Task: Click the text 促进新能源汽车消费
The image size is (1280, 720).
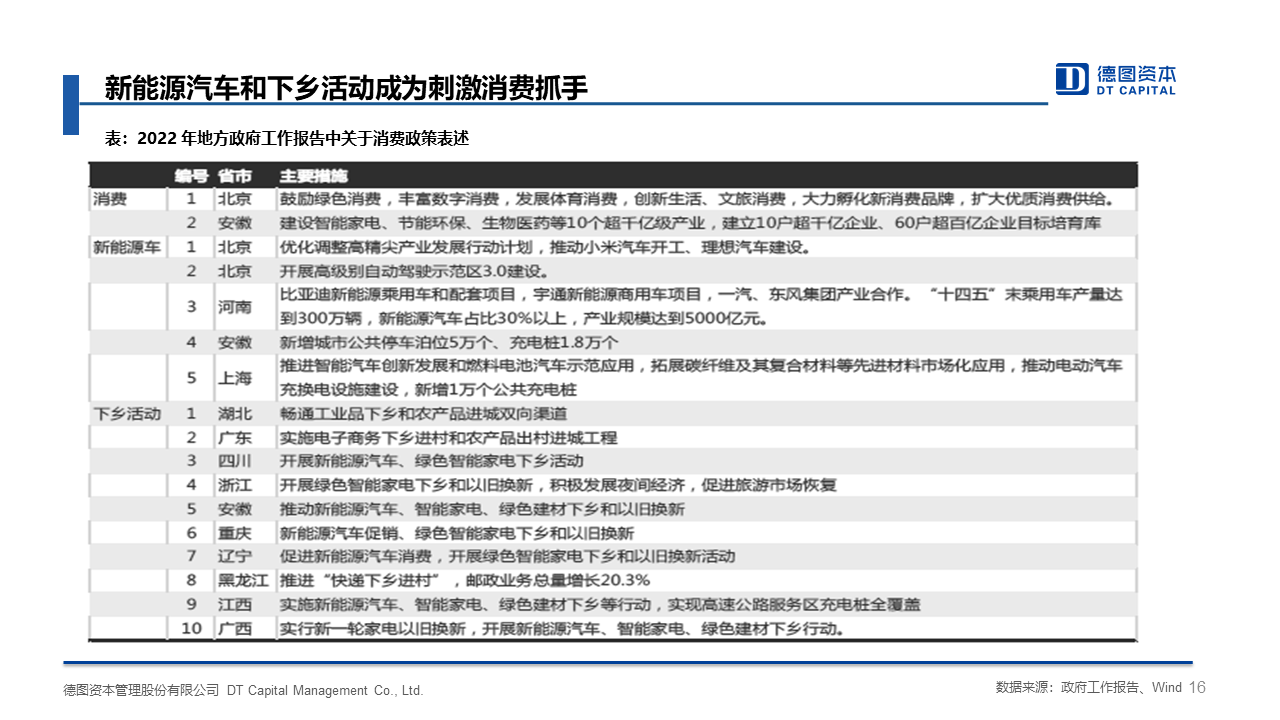Action: (356, 556)
